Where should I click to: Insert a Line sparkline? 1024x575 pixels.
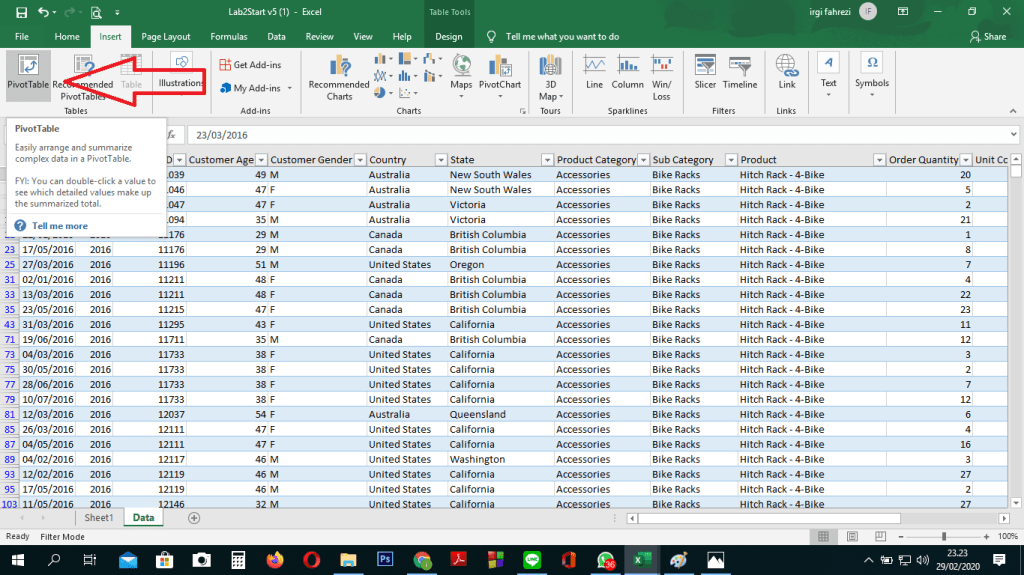pos(595,72)
